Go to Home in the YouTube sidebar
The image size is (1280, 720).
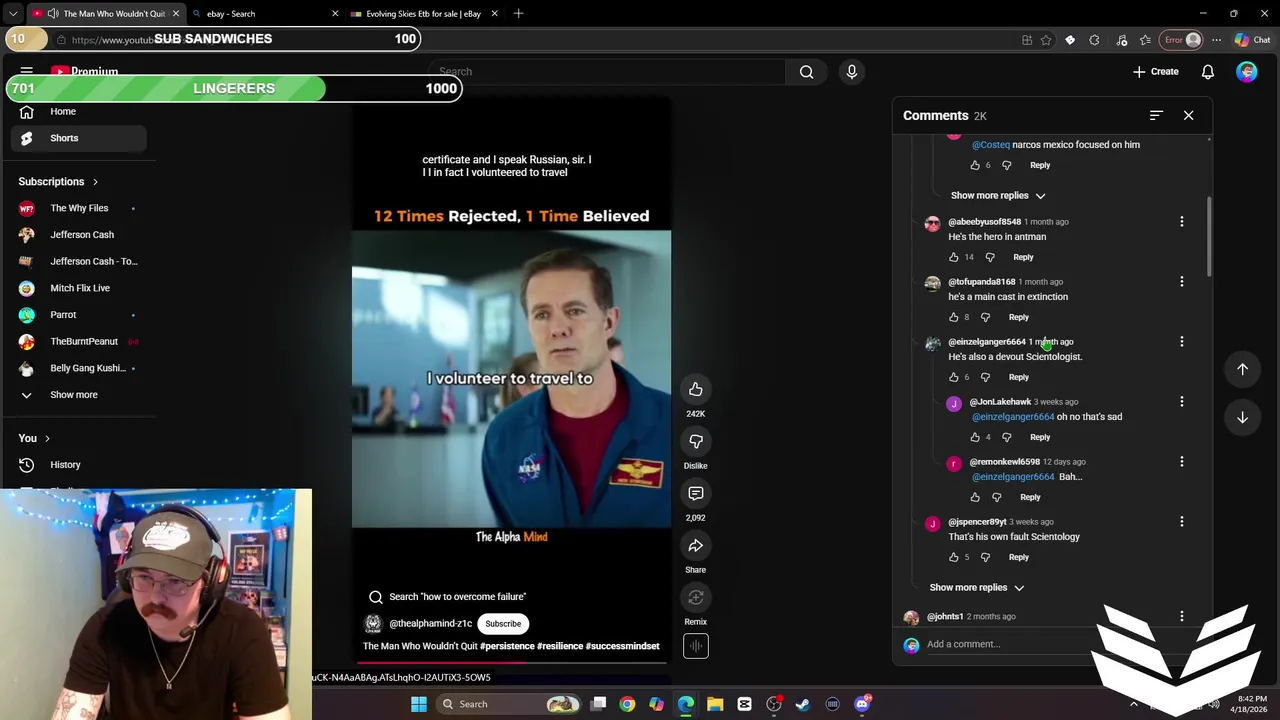coord(79,112)
